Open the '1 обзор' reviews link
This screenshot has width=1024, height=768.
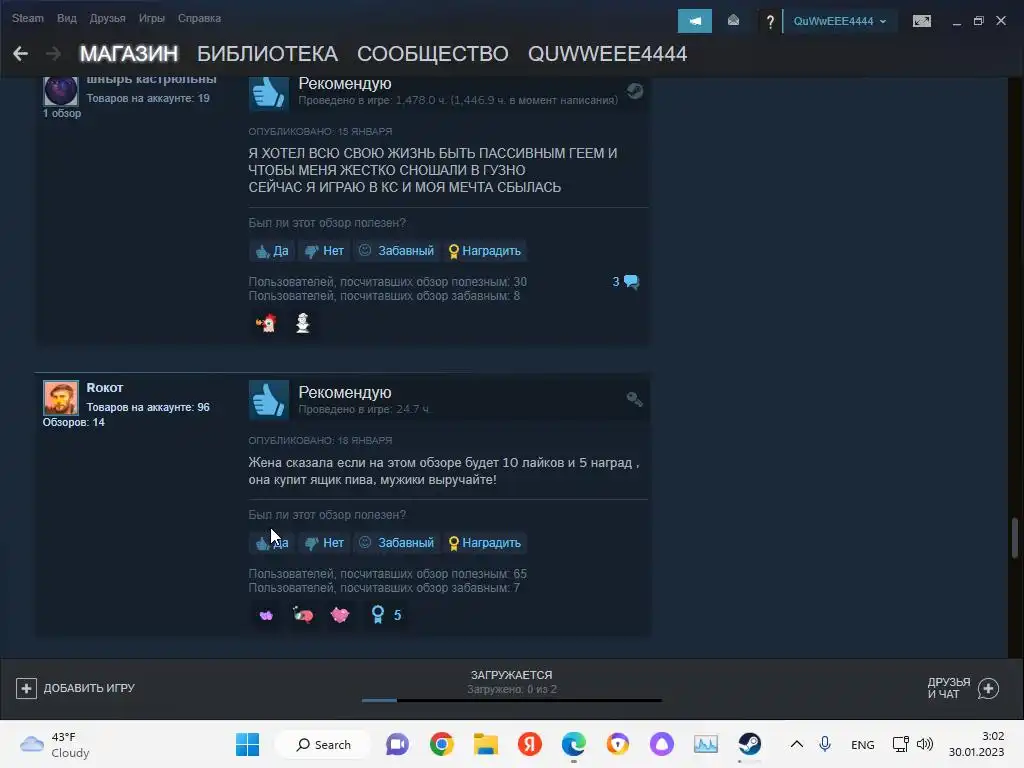point(62,113)
